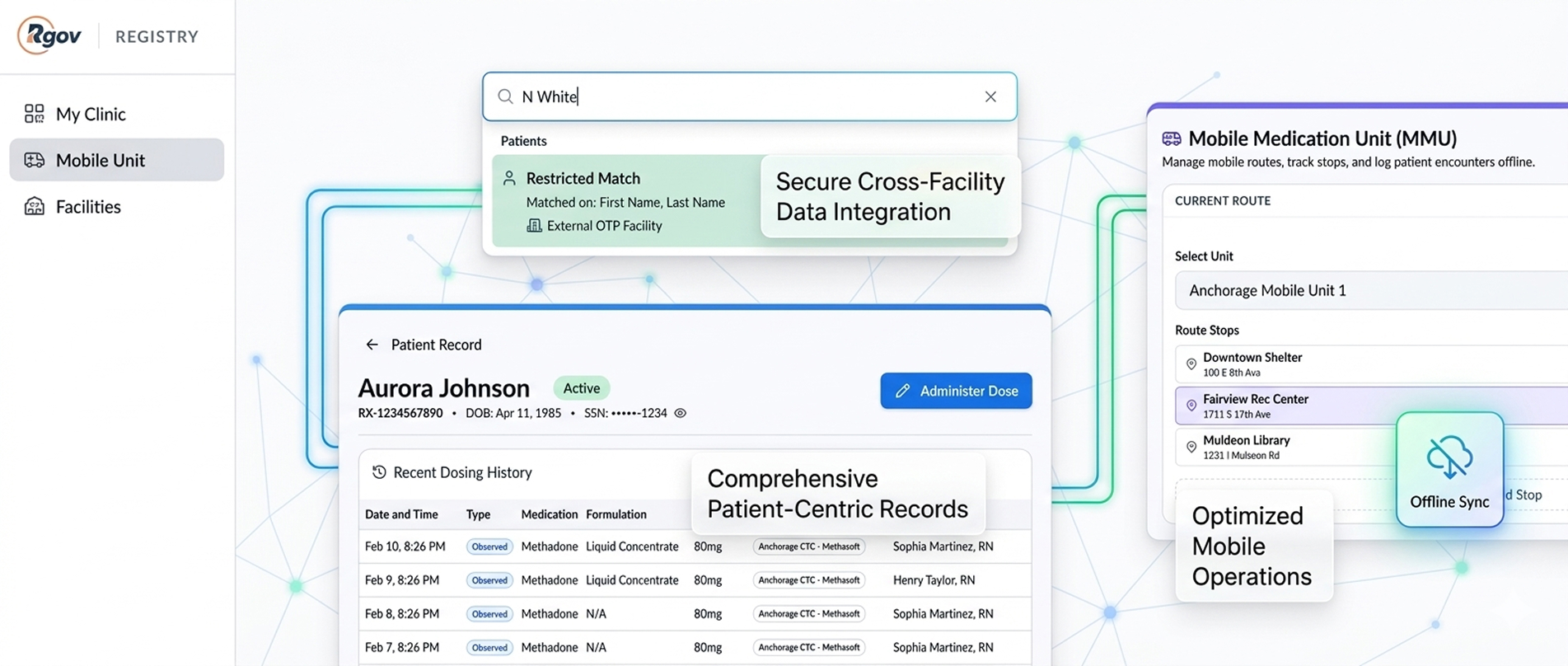The width and height of the screenshot is (1568, 666).
Task: Click the Muldeon Library location pin icon
Action: pyautogui.click(x=1191, y=447)
